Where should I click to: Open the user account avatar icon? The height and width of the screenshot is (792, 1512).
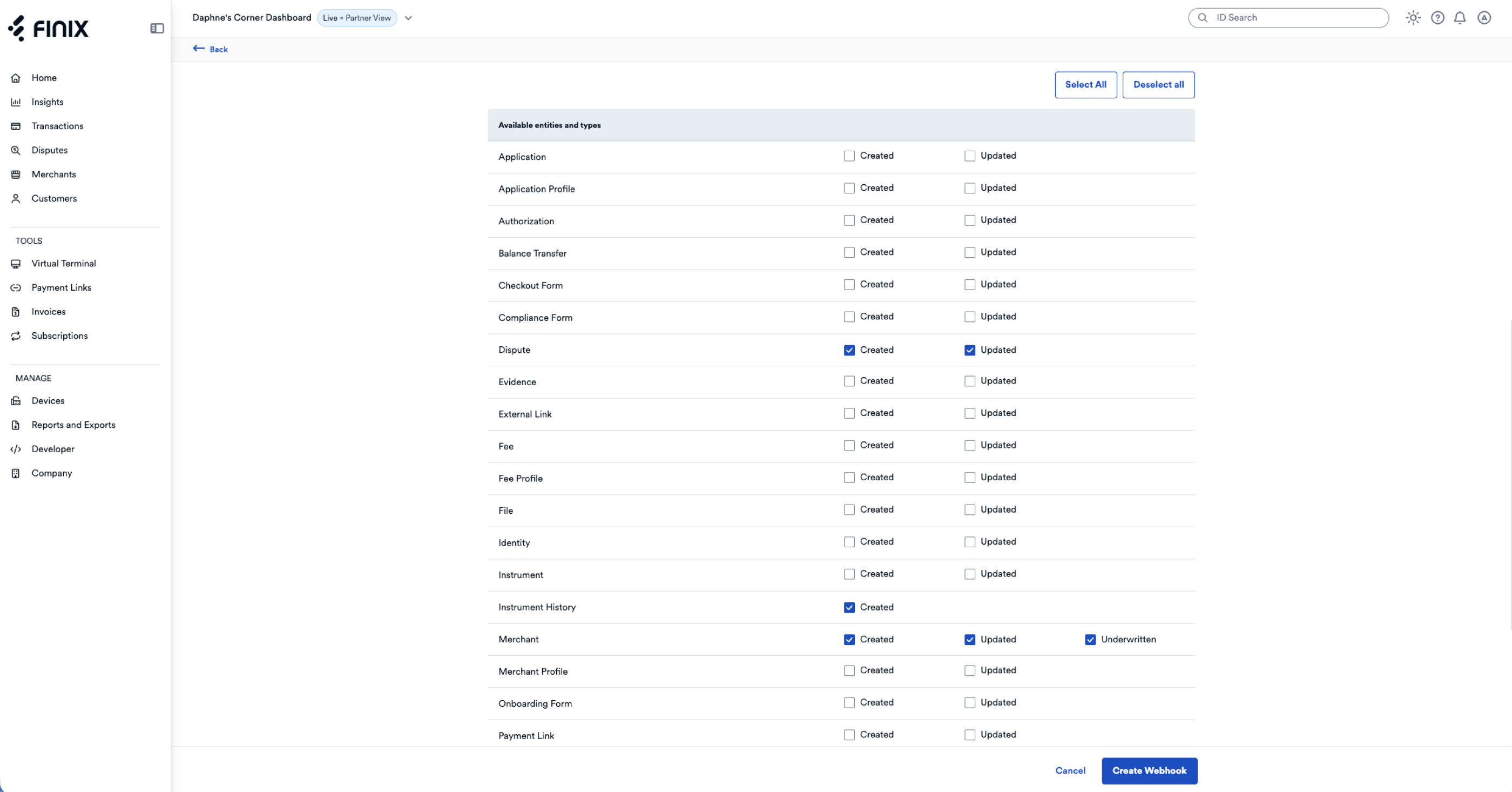click(x=1484, y=18)
